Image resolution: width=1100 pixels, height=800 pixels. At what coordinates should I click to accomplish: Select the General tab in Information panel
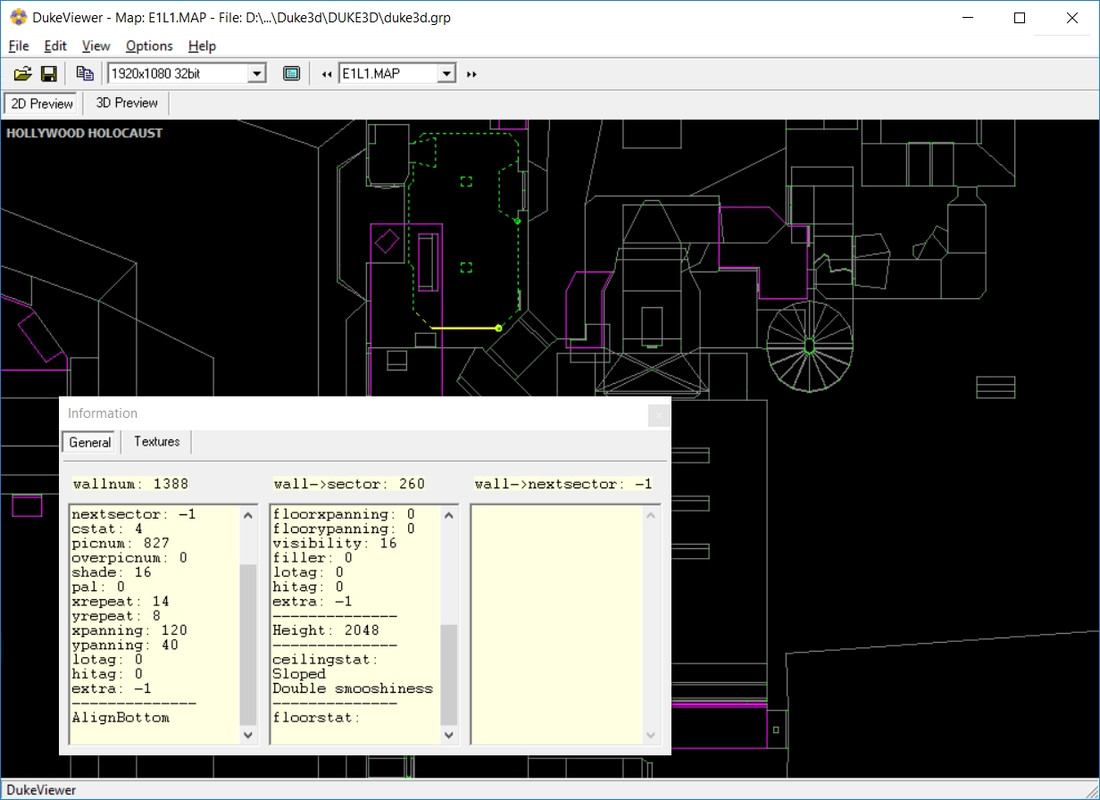click(90, 442)
